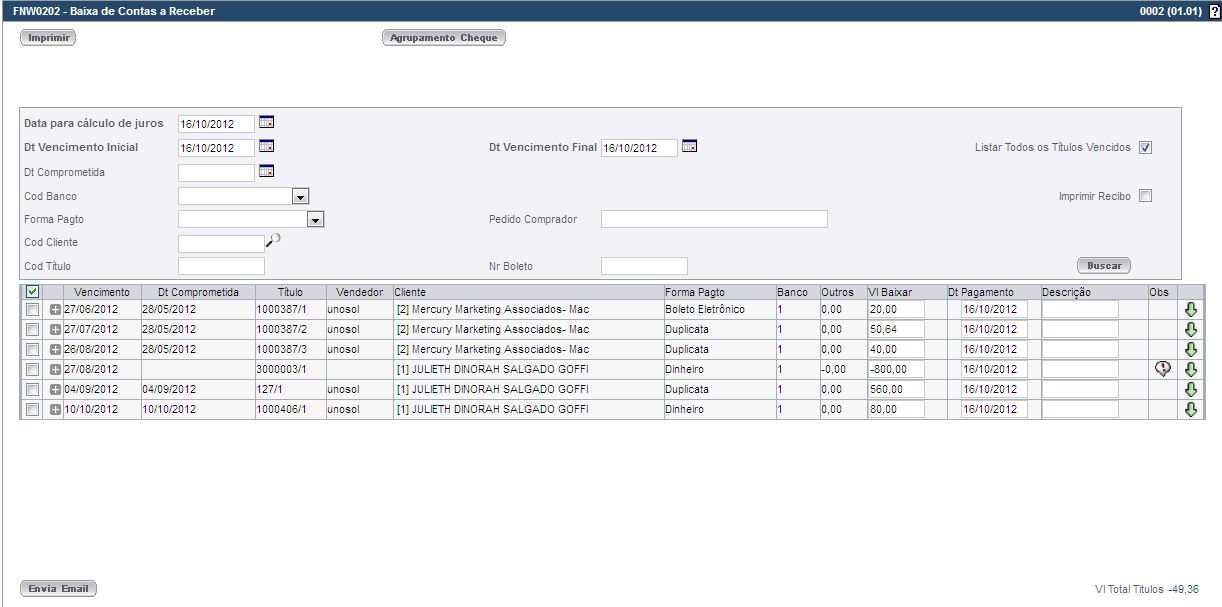Click the Pedido Comprador input field
This screenshot has height=607, width=1222.
714,219
